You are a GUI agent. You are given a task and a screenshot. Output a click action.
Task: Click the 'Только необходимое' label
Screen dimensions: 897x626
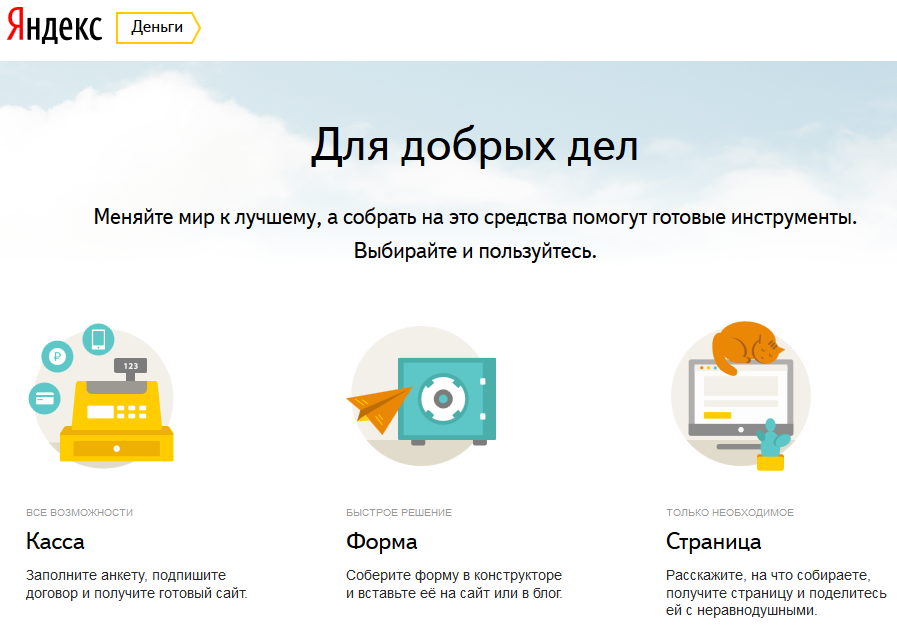pos(730,512)
